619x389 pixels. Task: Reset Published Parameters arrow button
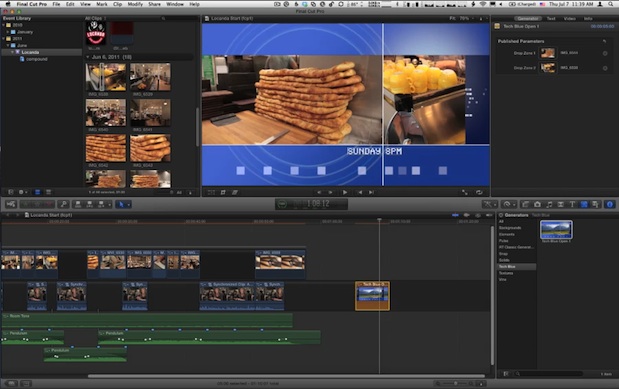(604, 41)
